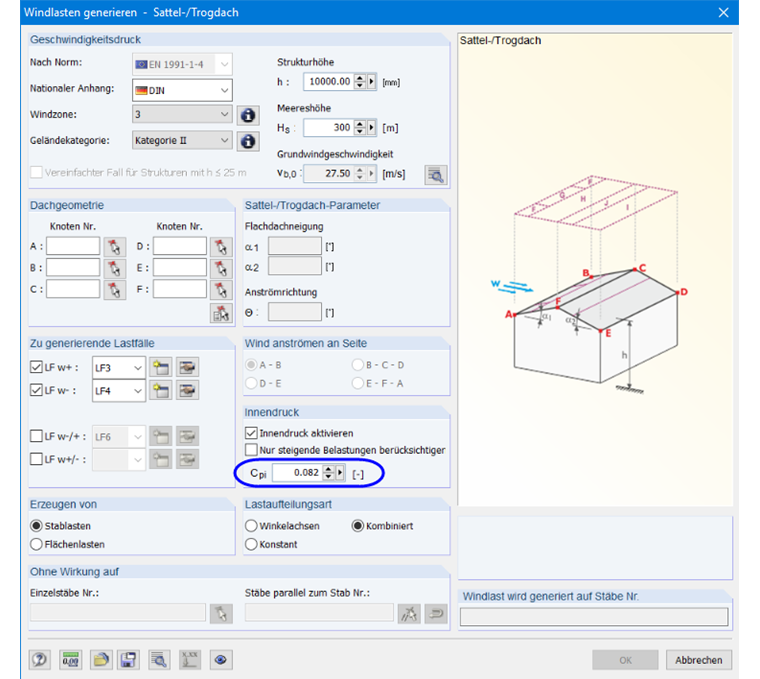Click the Knoten F input field
Screen dimensions: 760x679
pos(180,289)
